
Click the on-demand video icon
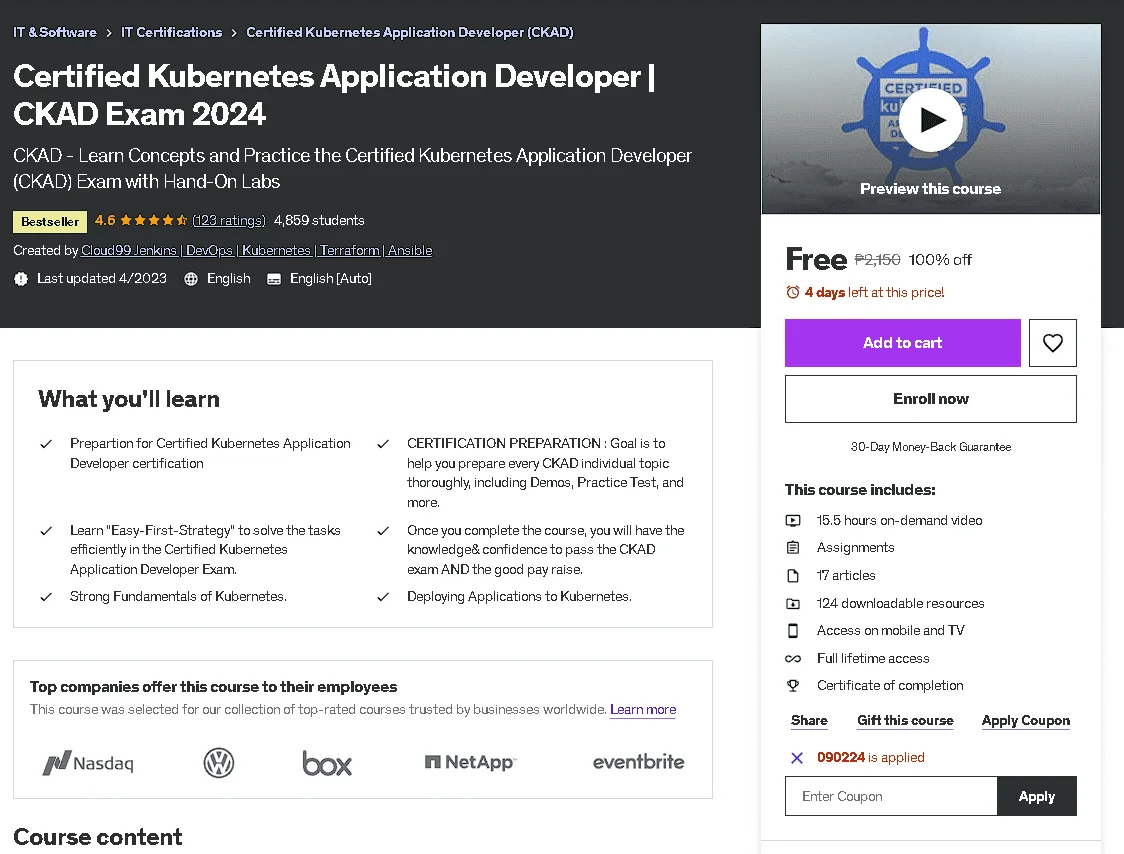(x=793, y=521)
